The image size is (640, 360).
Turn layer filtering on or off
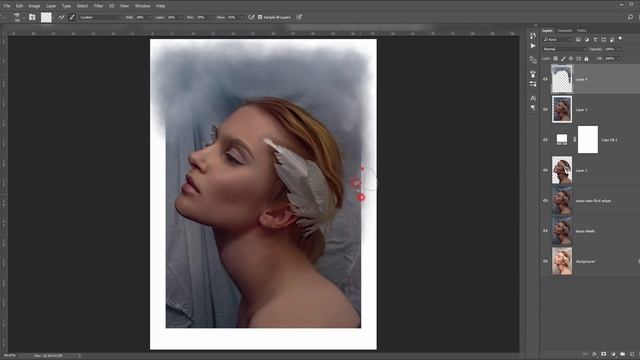[620, 38]
